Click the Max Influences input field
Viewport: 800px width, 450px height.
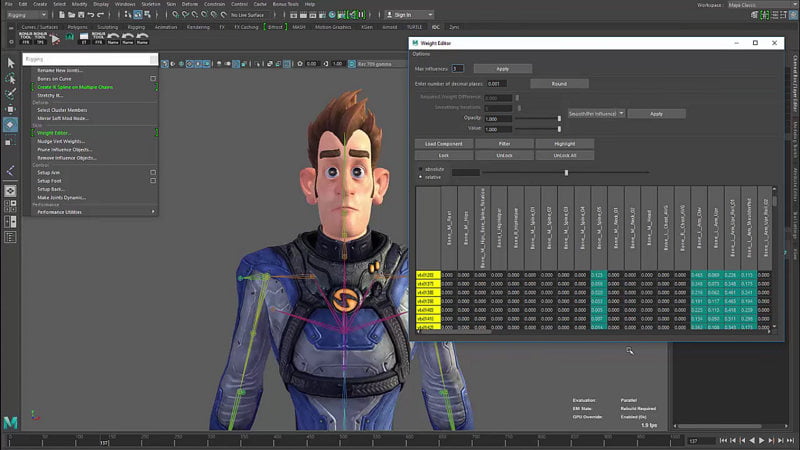[459, 68]
